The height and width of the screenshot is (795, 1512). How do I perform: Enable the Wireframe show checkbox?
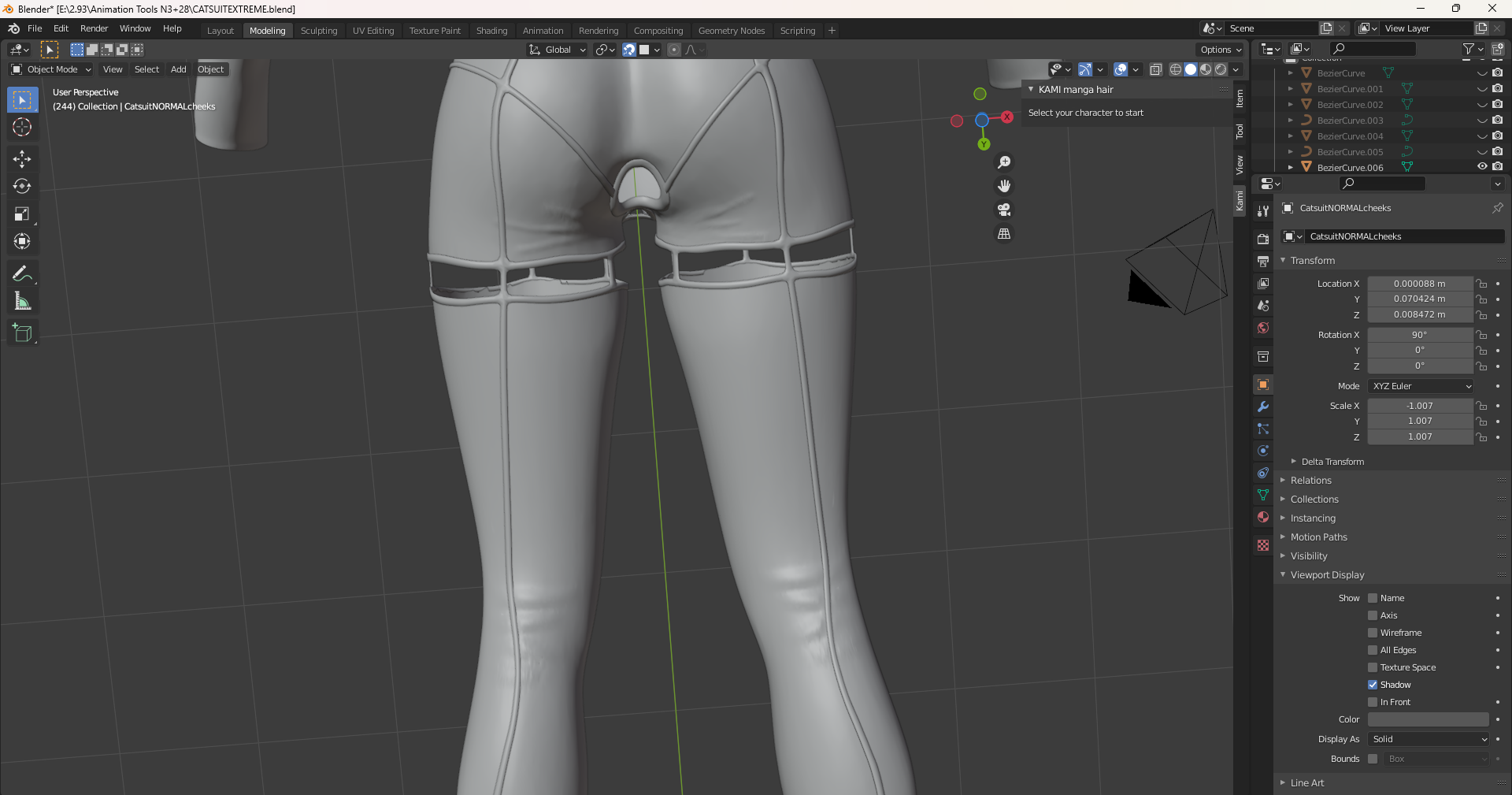click(1373, 633)
